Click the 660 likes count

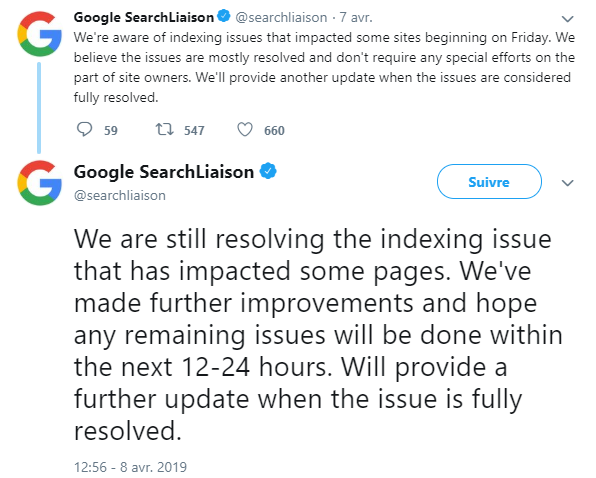click(x=274, y=130)
